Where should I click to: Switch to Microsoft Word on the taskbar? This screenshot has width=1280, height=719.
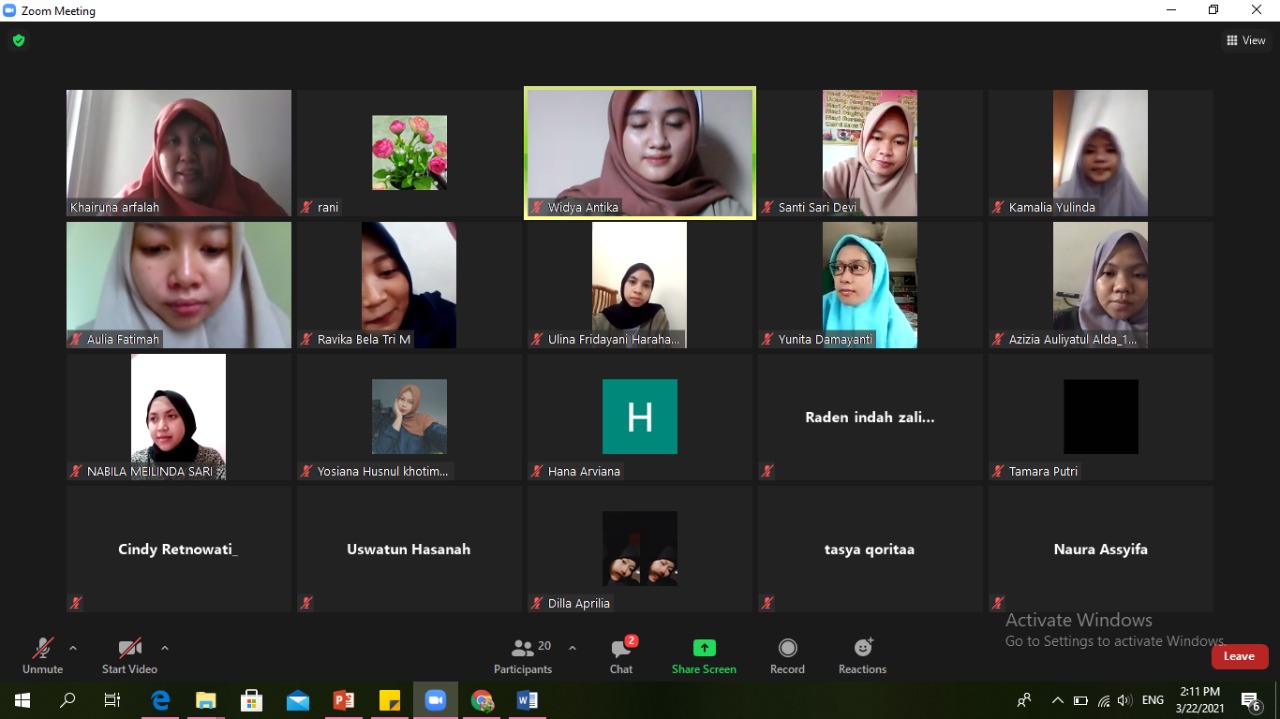(527, 700)
